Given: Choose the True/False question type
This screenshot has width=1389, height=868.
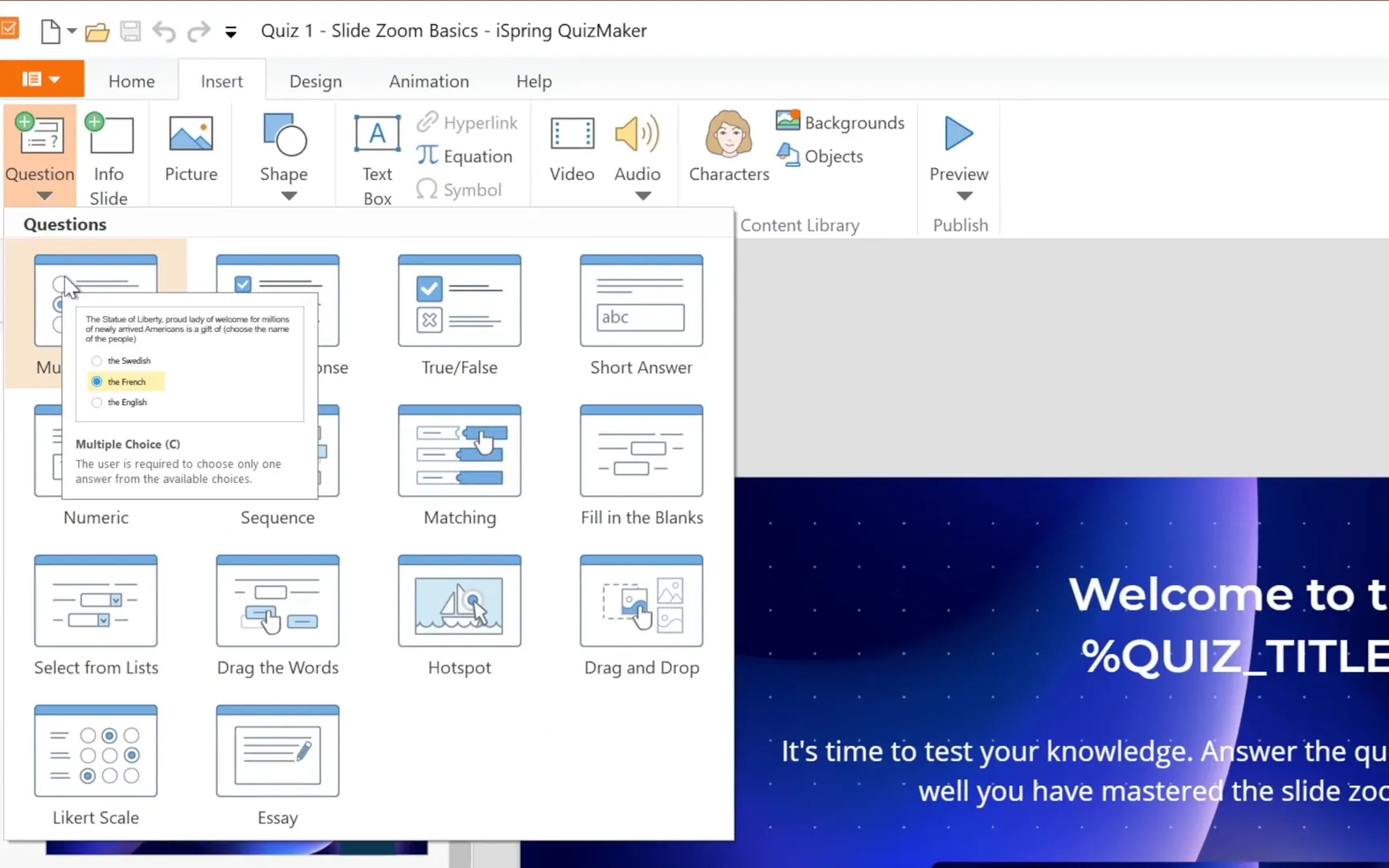Looking at the screenshot, I should (x=460, y=315).
